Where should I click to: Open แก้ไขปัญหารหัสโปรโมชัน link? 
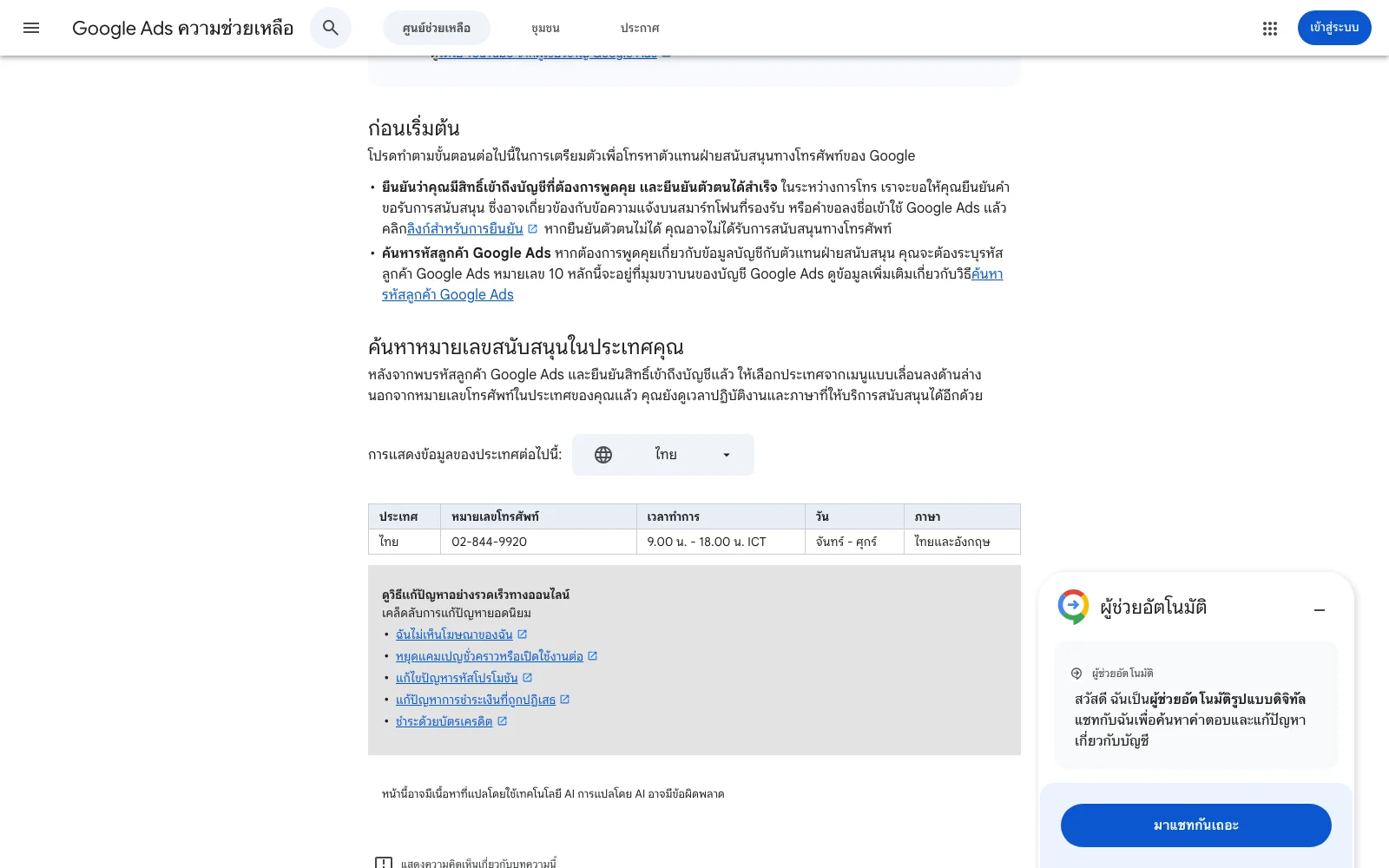(457, 678)
